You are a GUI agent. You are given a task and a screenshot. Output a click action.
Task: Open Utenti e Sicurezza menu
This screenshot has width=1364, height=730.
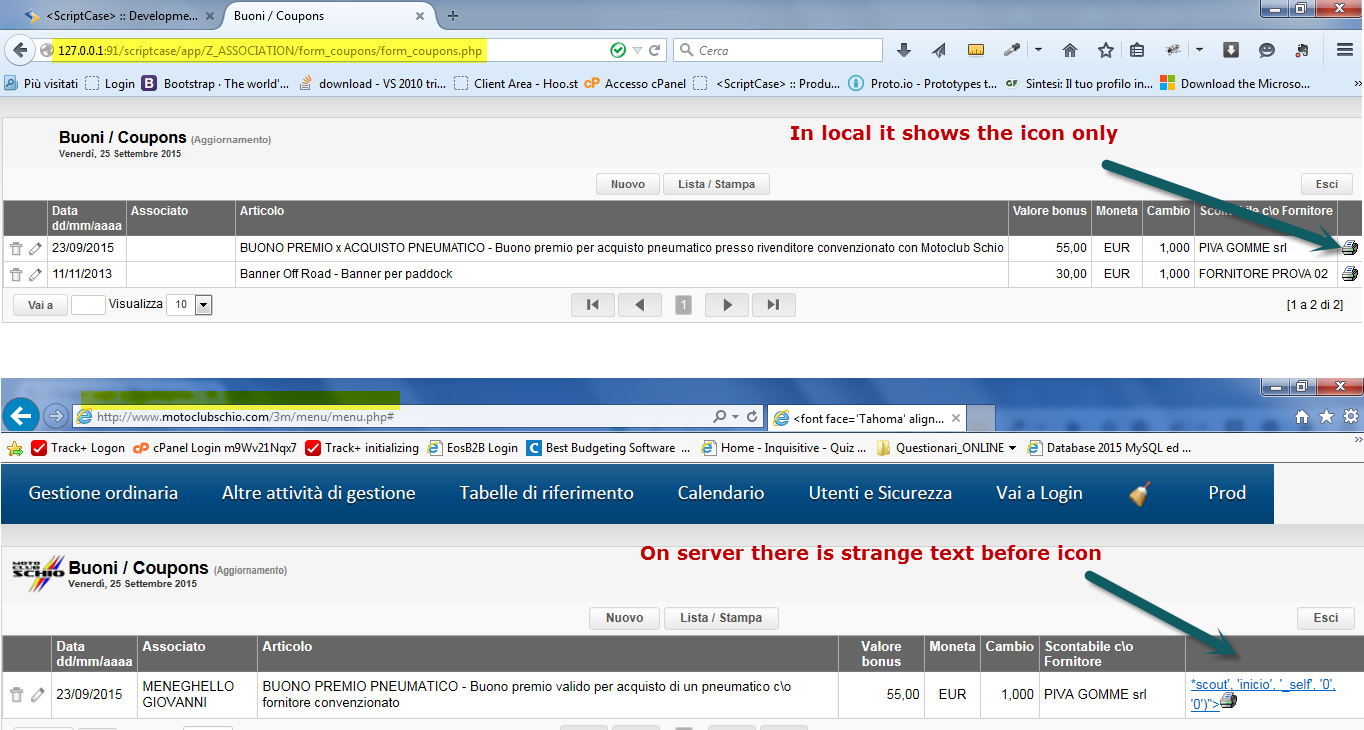[880, 493]
